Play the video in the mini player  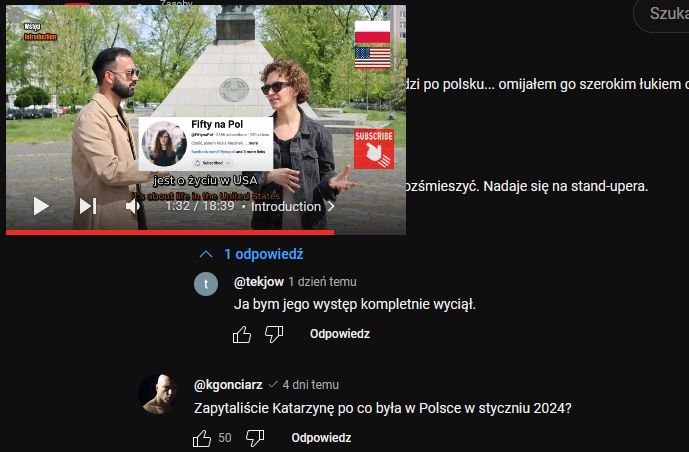pyautogui.click(x=41, y=206)
